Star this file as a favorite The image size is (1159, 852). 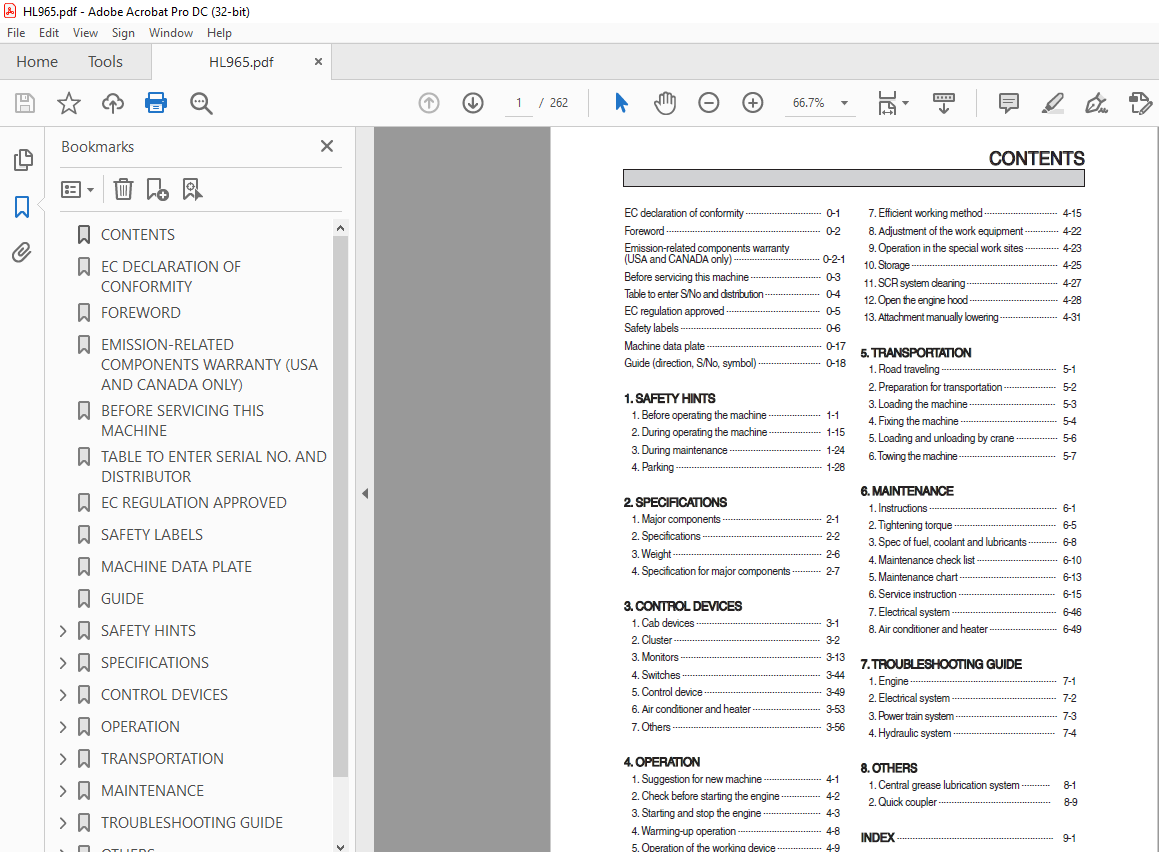68,103
